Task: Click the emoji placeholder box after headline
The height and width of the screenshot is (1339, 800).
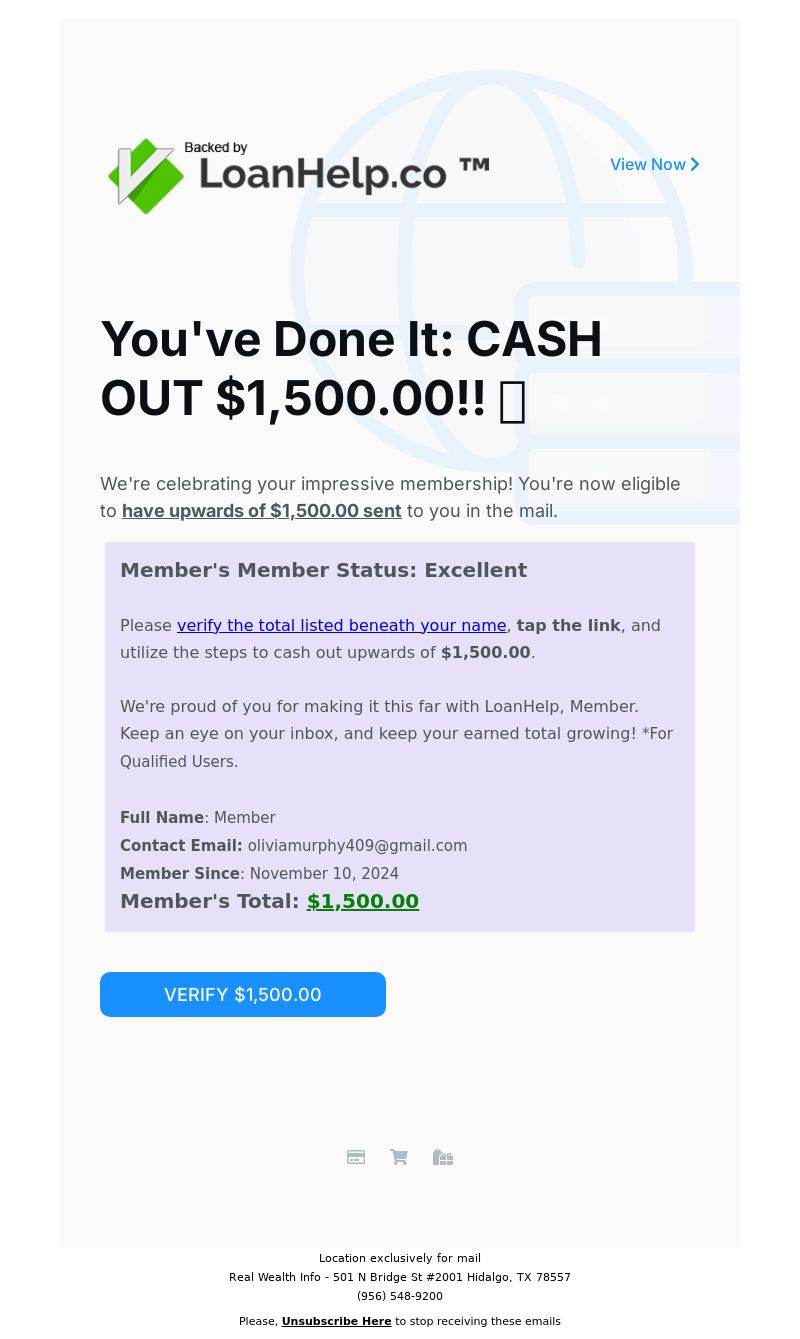Action: click(512, 401)
